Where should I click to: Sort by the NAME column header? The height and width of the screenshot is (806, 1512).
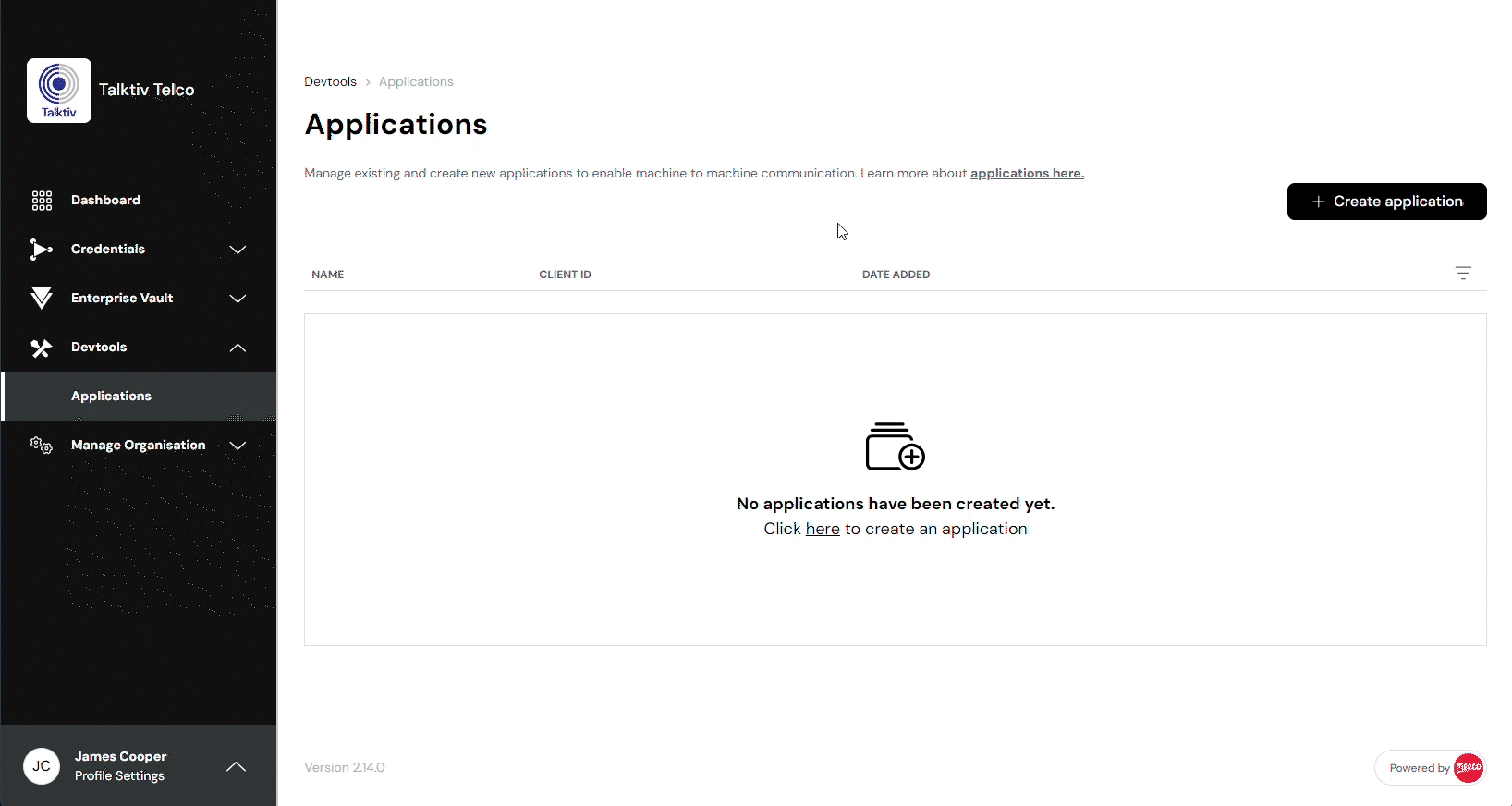[328, 275]
